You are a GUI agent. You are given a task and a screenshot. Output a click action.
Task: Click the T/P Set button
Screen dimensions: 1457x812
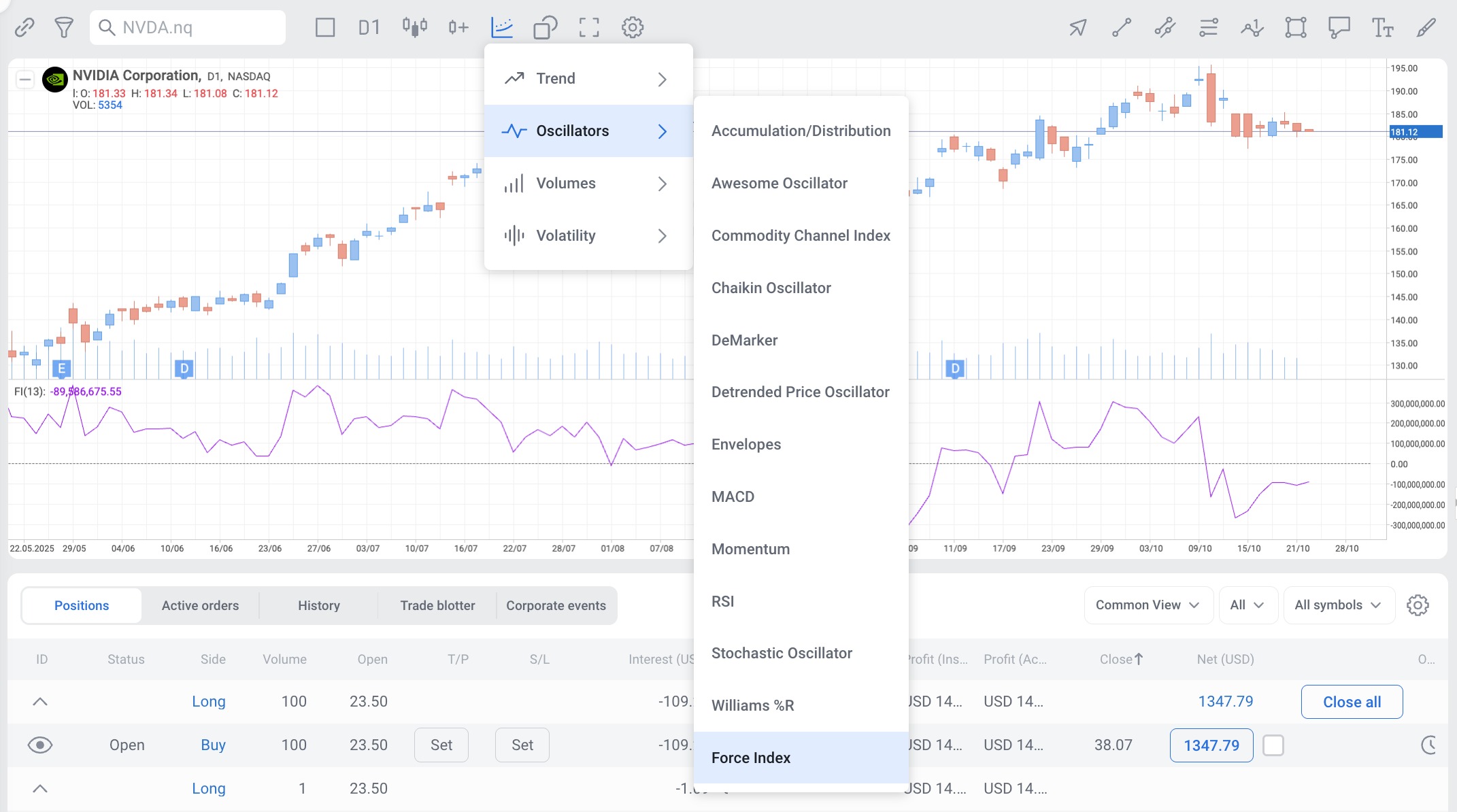coord(441,745)
